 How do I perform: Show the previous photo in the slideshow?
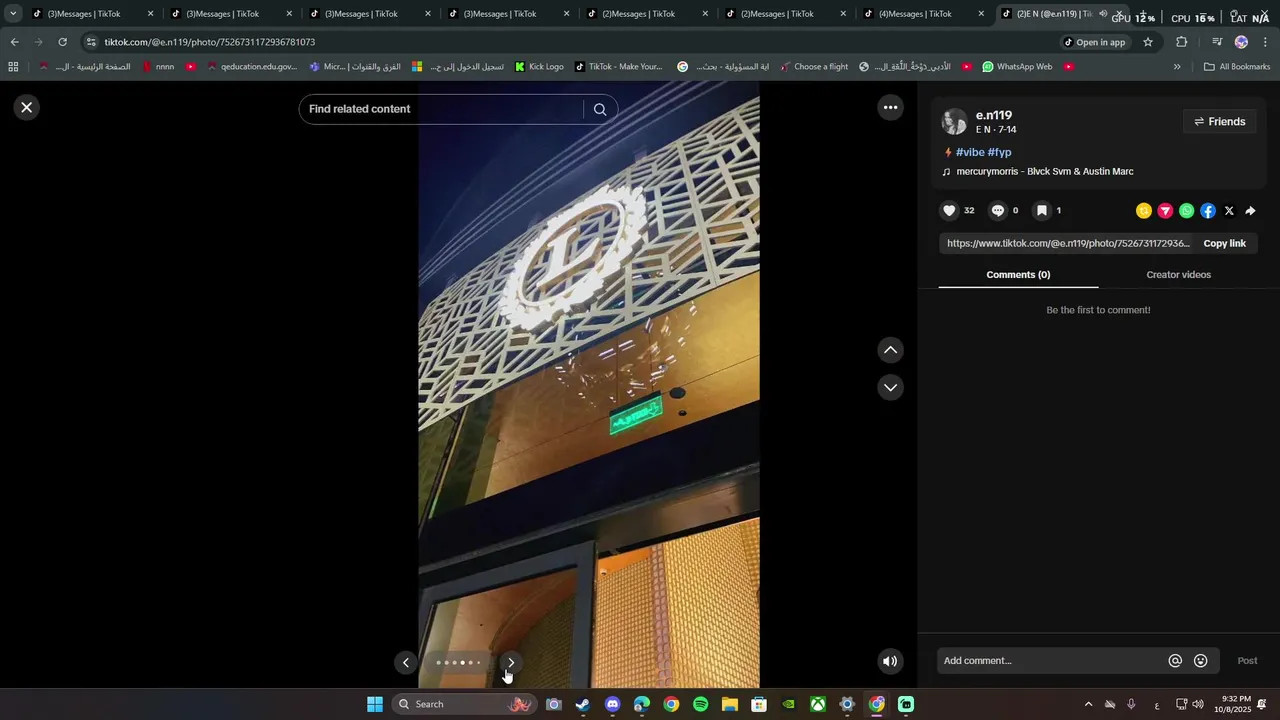tap(405, 662)
